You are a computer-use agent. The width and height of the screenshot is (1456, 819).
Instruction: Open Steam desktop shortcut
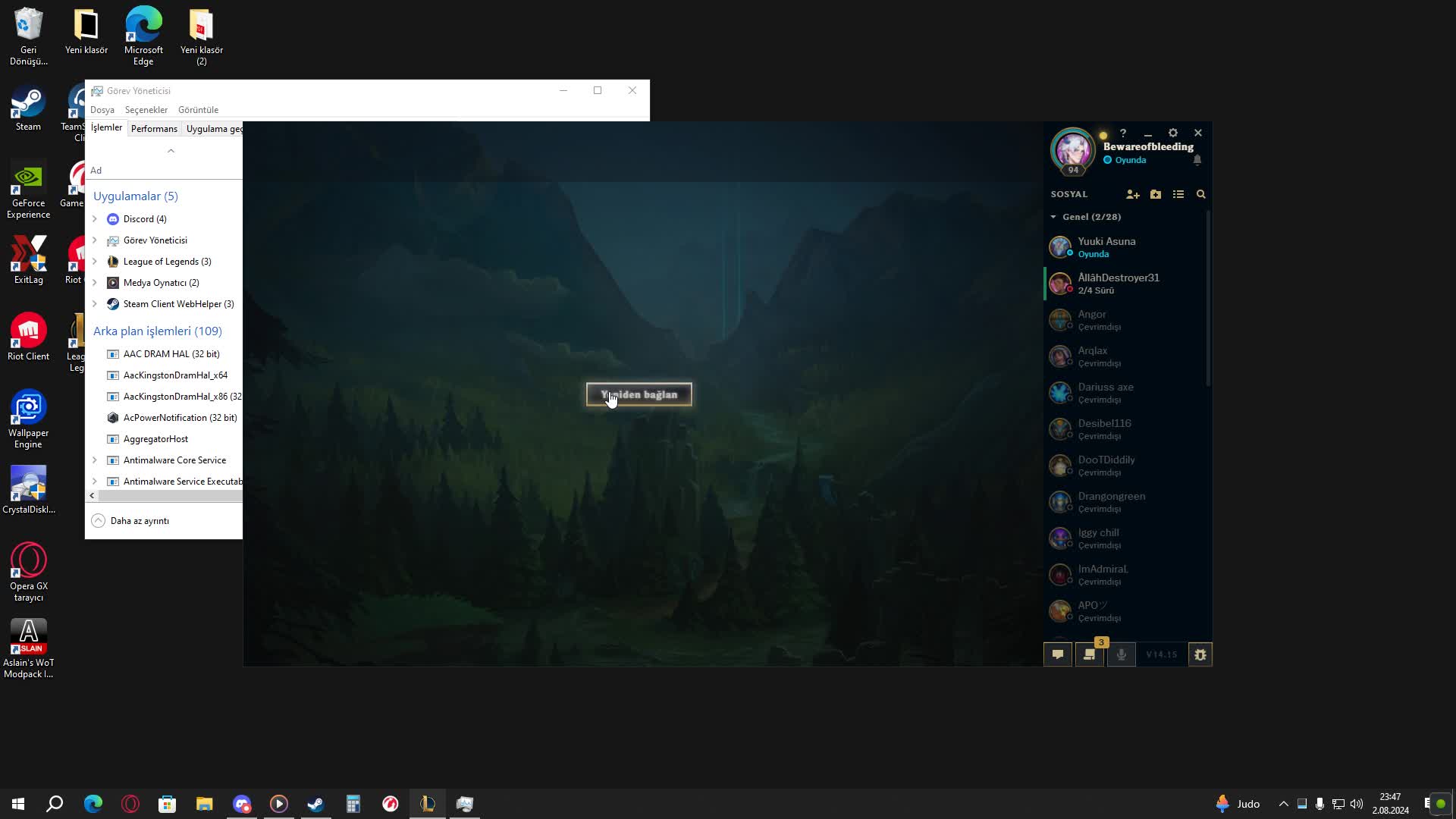(28, 109)
